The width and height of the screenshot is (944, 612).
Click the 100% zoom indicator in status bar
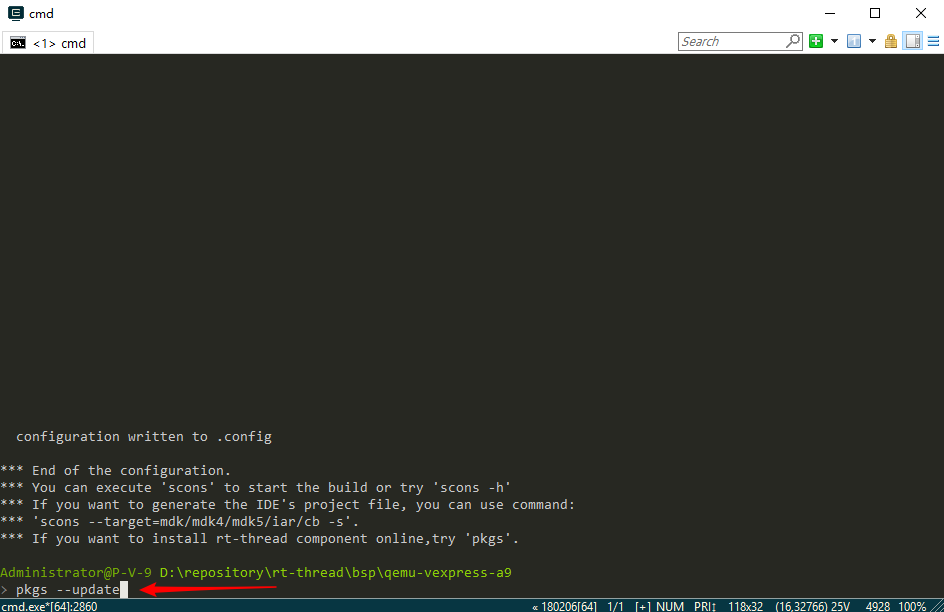coord(912,606)
